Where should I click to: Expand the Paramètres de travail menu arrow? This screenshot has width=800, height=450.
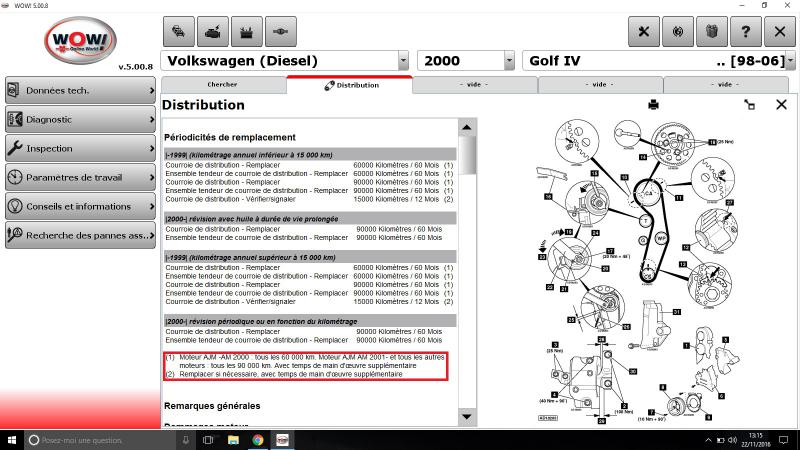152,178
